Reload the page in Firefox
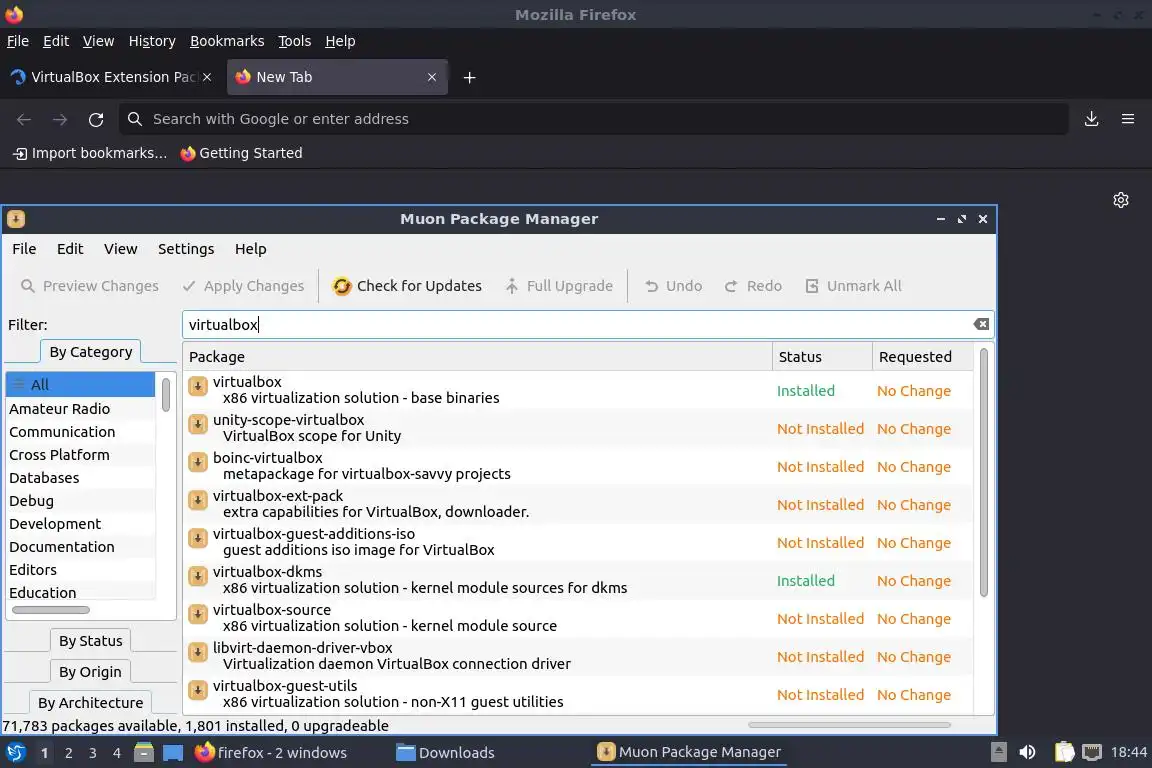This screenshot has height=768, width=1152. (96, 119)
